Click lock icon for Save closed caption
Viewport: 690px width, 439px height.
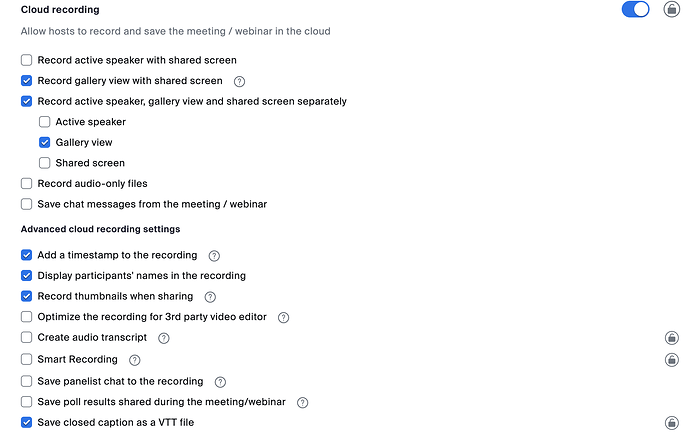click(x=672, y=423)
